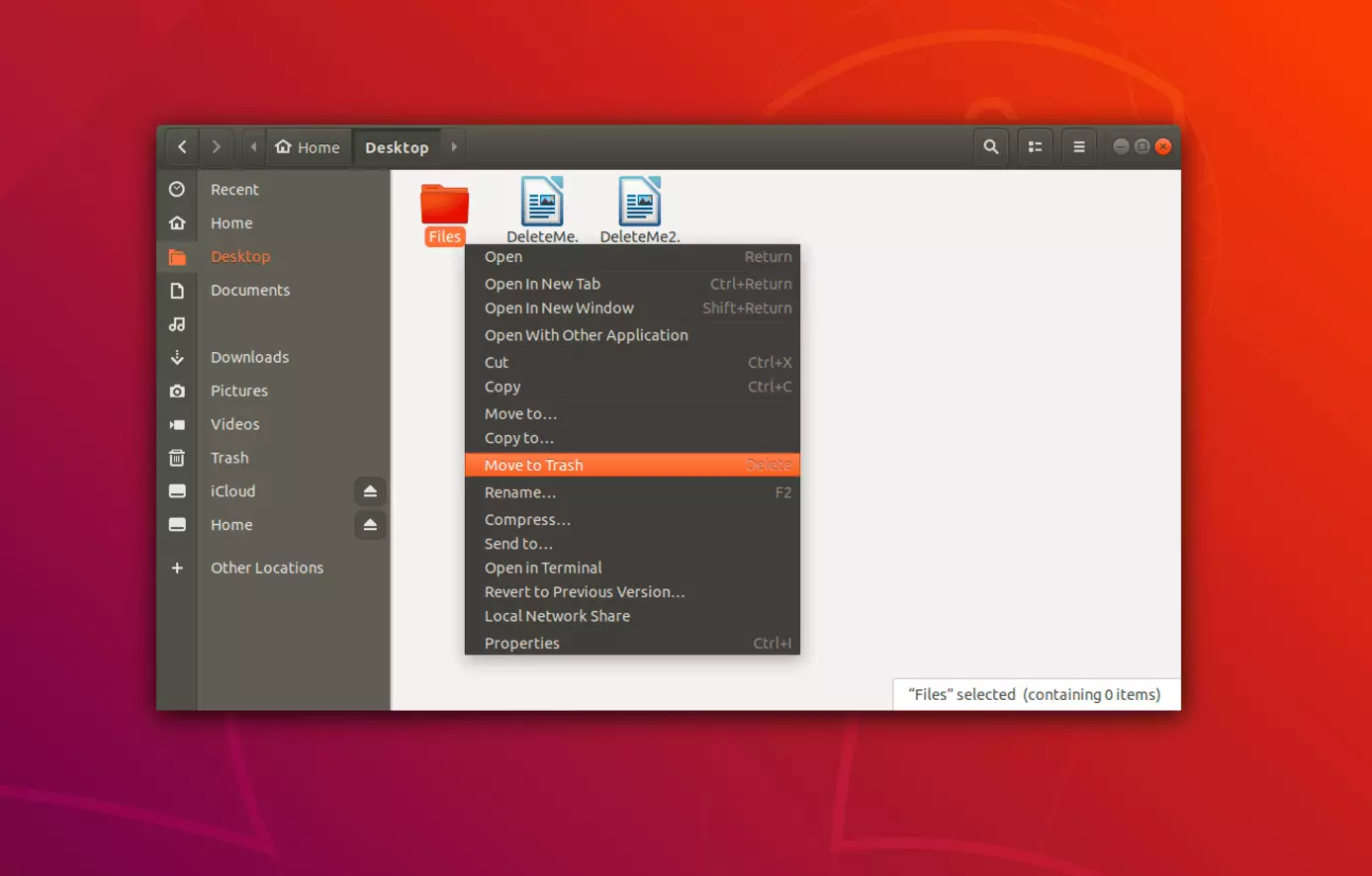Screen dimensions: 1372x876
Task: Select the DeleteMe document file icon
Action: click(x=542, y=203)
